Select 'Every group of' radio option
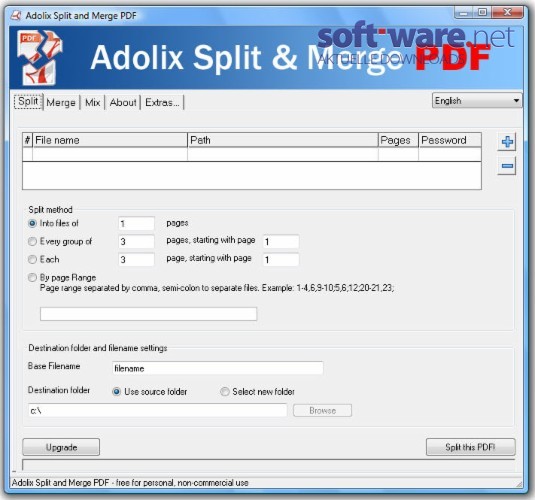535x500 pixels. coord(32,241)
